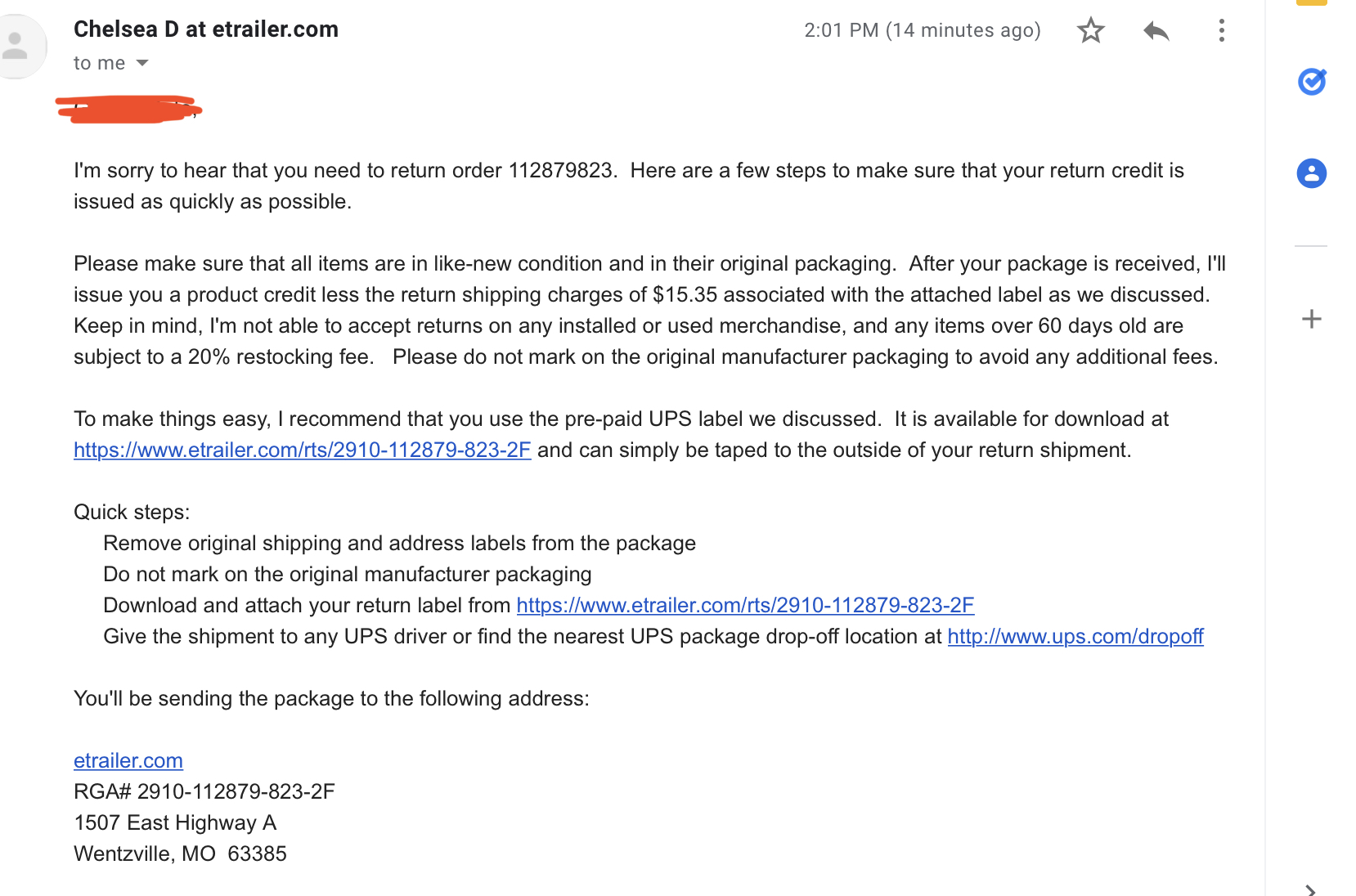Click the sender's profile avatar
This screenshot has height=896, width=1356.
point(15,46)
